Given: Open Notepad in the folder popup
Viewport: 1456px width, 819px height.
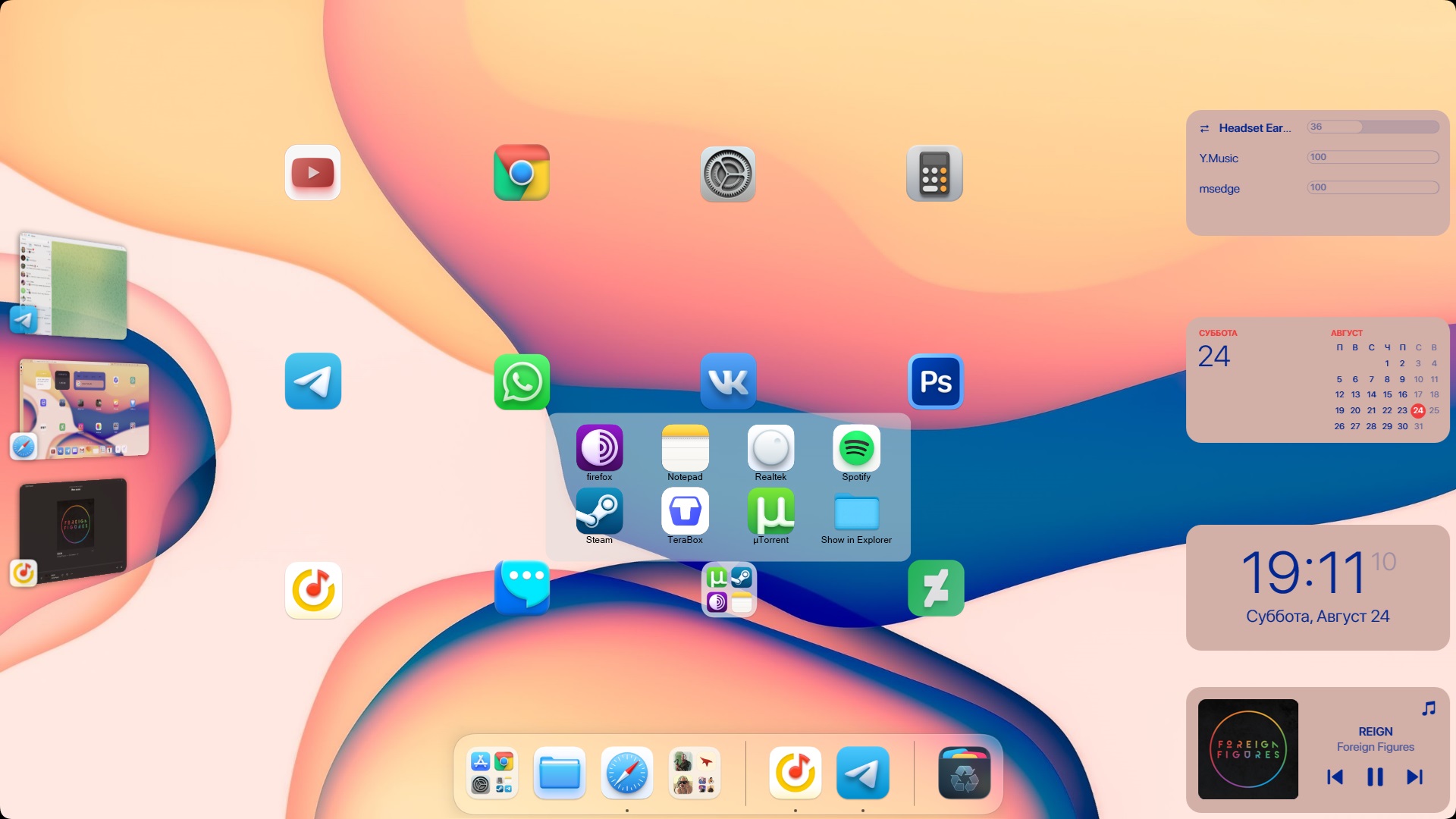Looking at the screenshot, I should click(x=685, y=453).
